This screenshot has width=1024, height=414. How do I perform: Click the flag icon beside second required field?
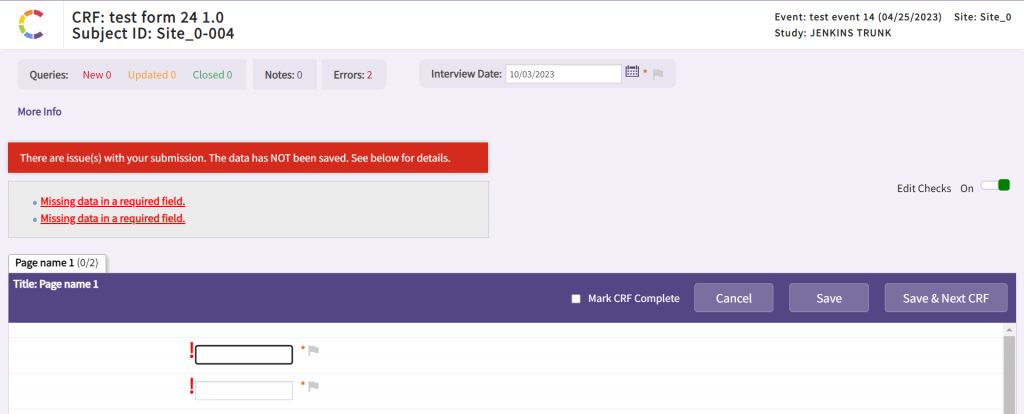click(313, 386)
